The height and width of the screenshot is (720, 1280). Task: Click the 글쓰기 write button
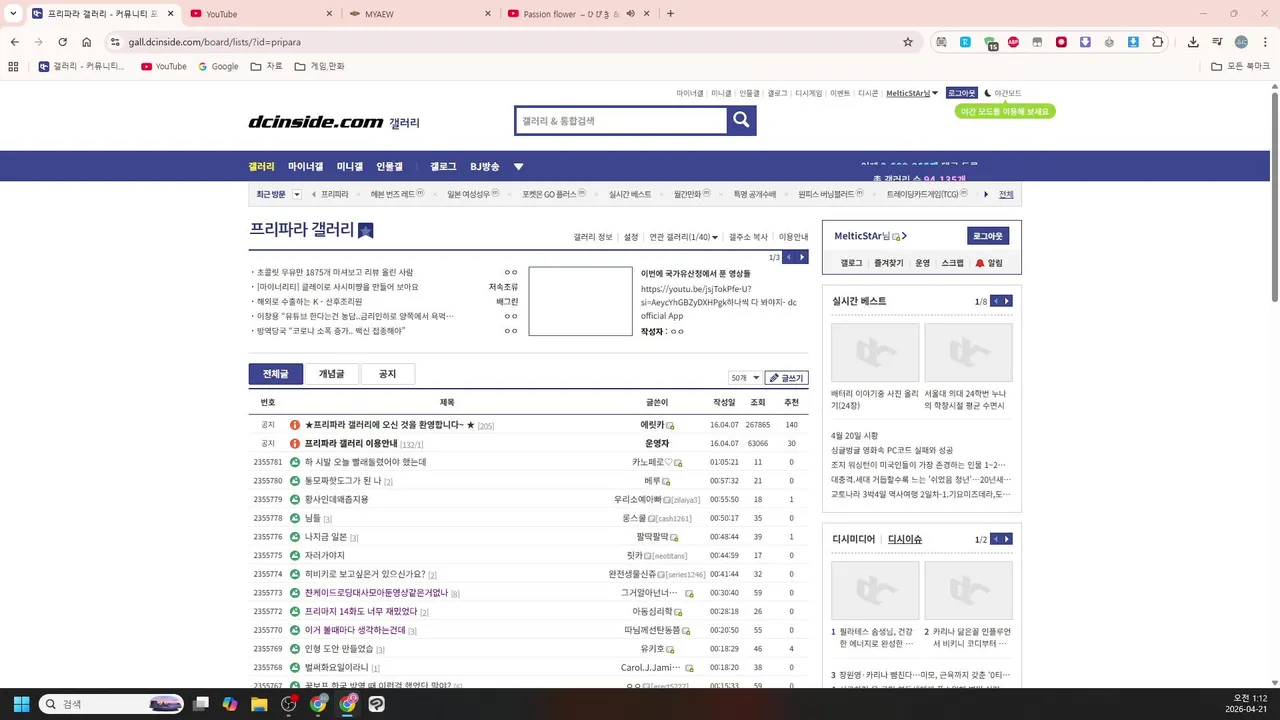click(786, 378)
